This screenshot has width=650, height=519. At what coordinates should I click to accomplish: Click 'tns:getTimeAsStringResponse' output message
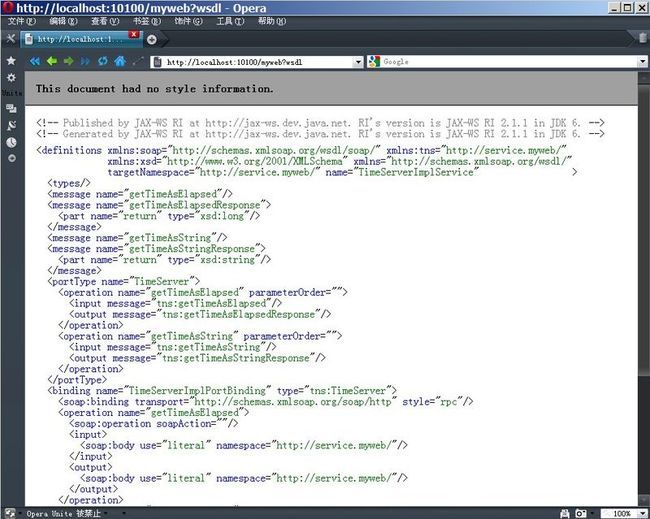pos(236,358)
